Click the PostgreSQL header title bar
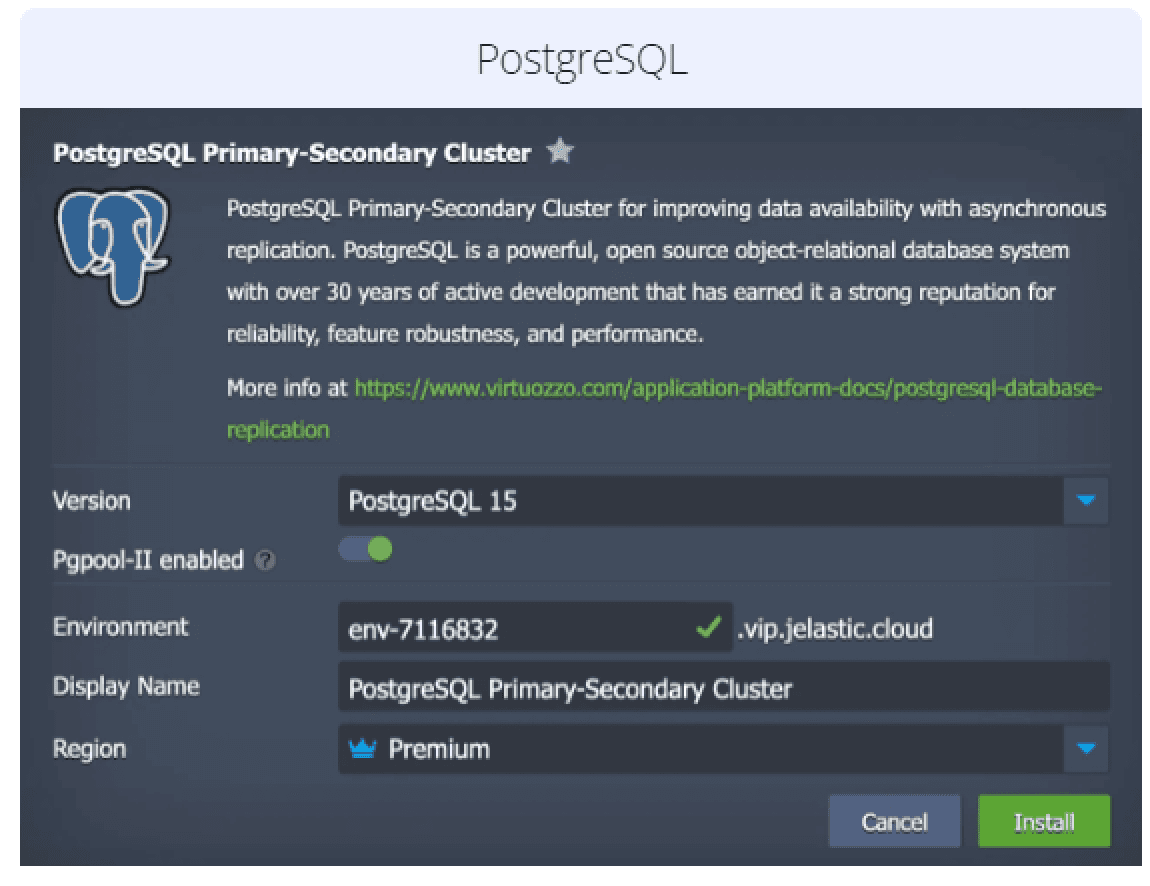The image size is (1150, 886). click(581, 59)
